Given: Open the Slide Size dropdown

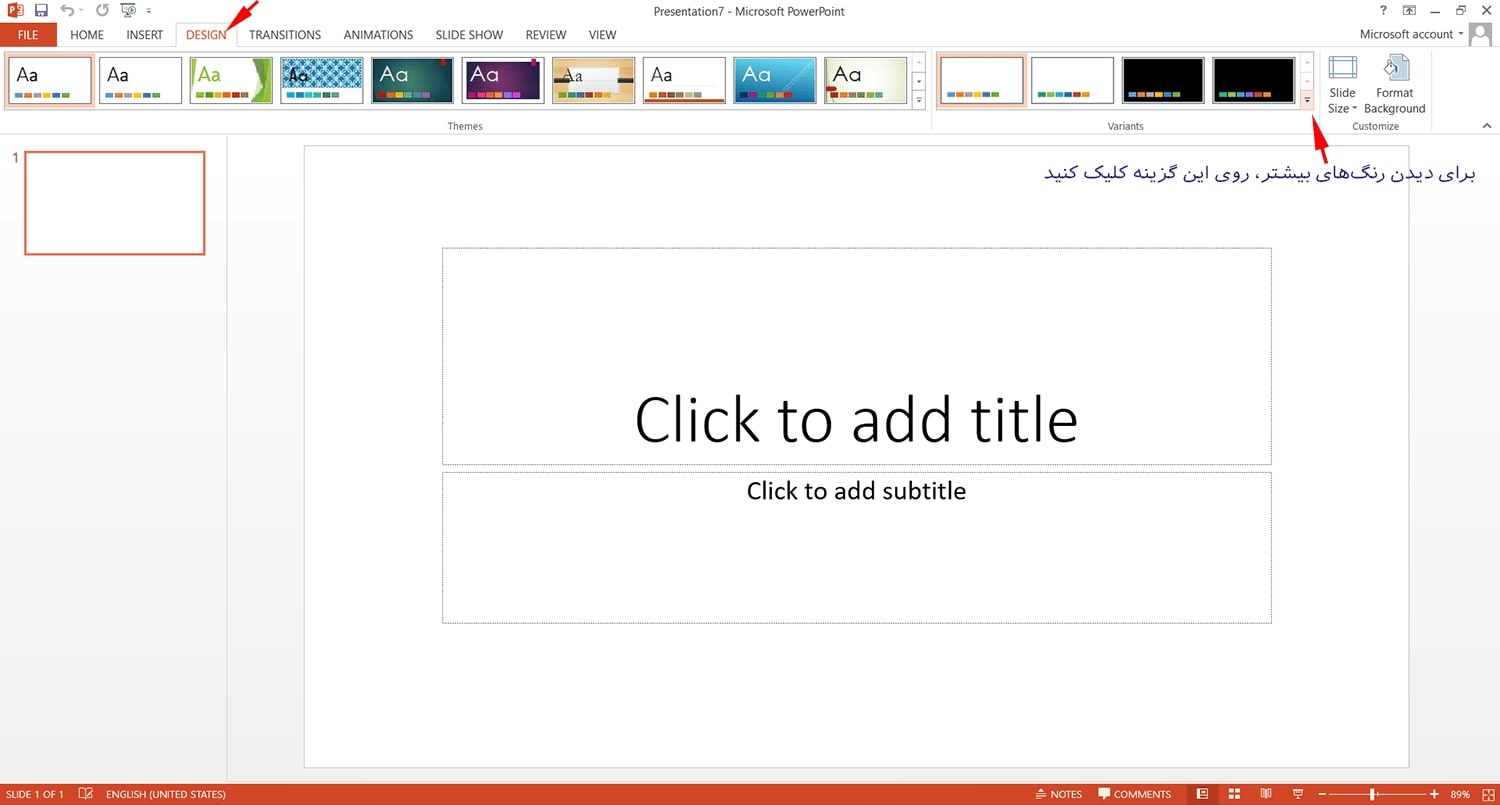Looking at the screenshot, I should click(1342, 85).
